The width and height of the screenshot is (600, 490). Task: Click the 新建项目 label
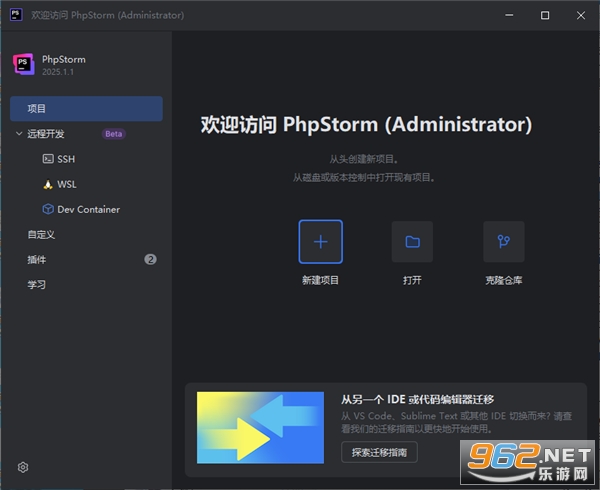(x=320, y=280)
